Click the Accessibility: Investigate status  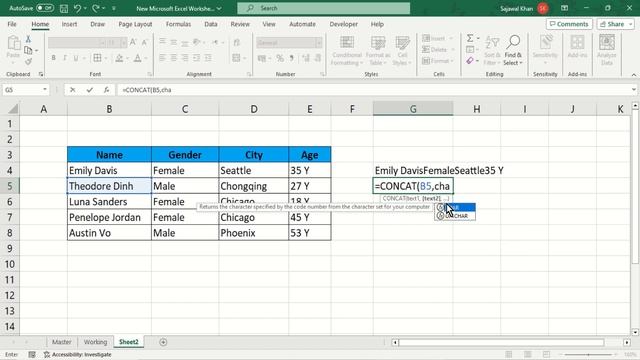[x=78, y=355]
